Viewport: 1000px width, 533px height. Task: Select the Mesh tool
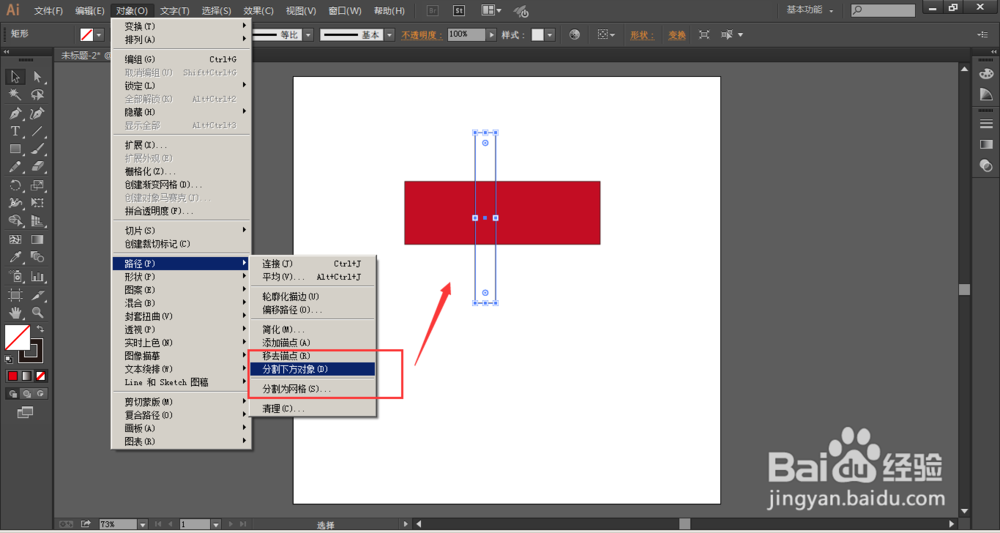(15, 240)
